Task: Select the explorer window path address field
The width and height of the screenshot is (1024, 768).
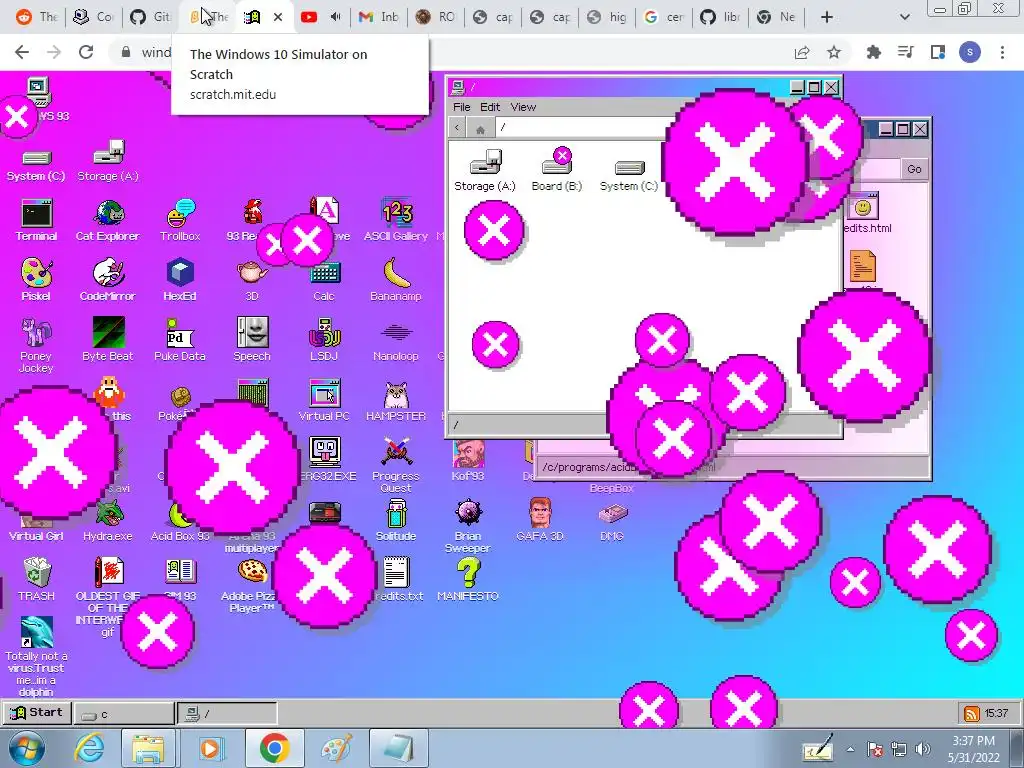Action: click(581, 128)
